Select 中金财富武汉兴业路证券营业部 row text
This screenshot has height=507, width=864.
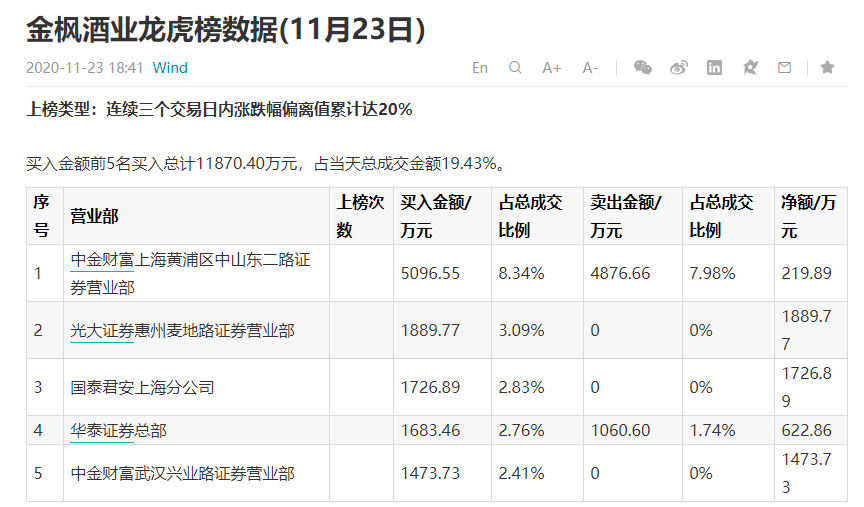pyautogui.click(x=182, y=473)
